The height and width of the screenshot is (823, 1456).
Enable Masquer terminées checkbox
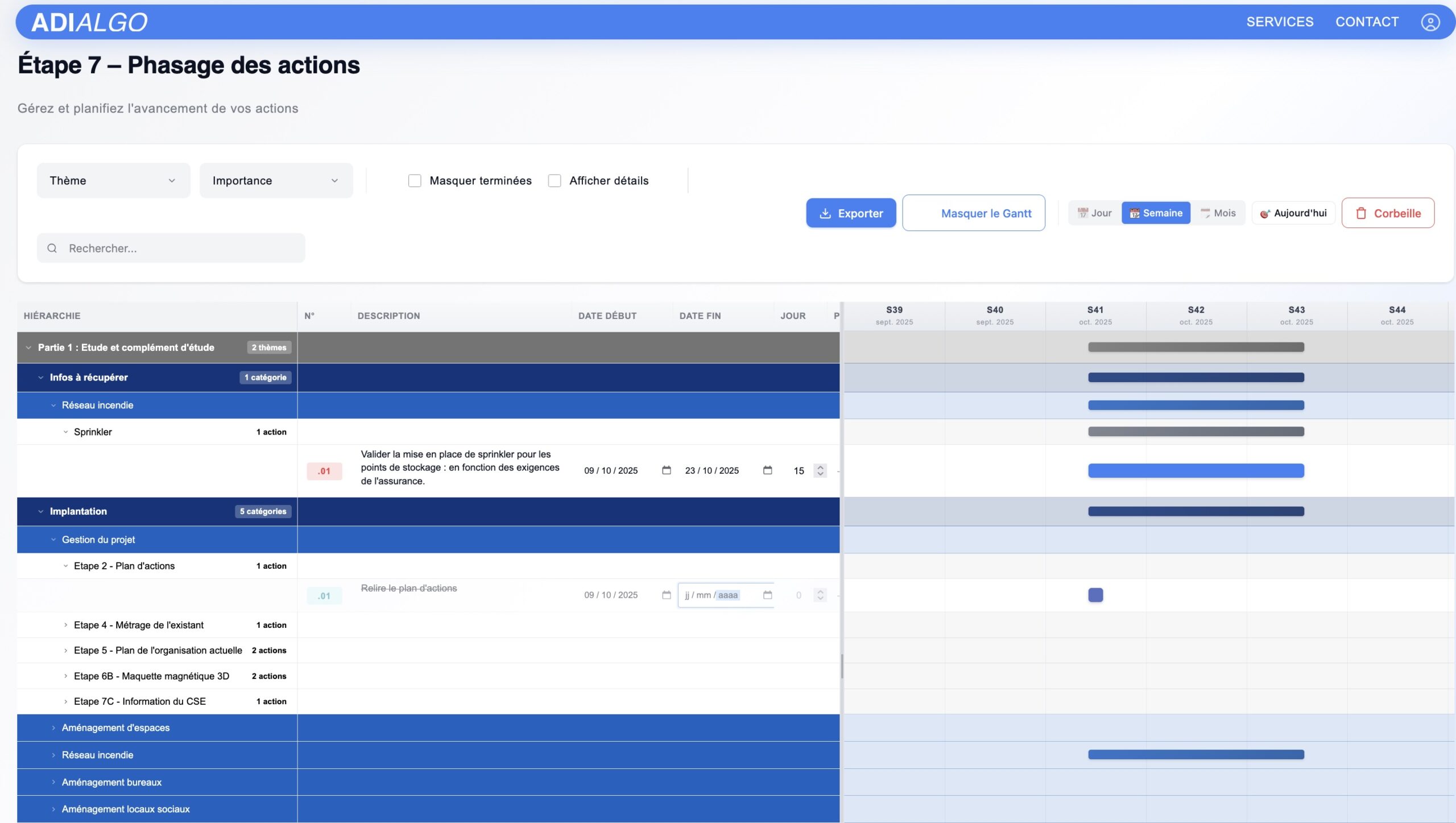(415, 181)
